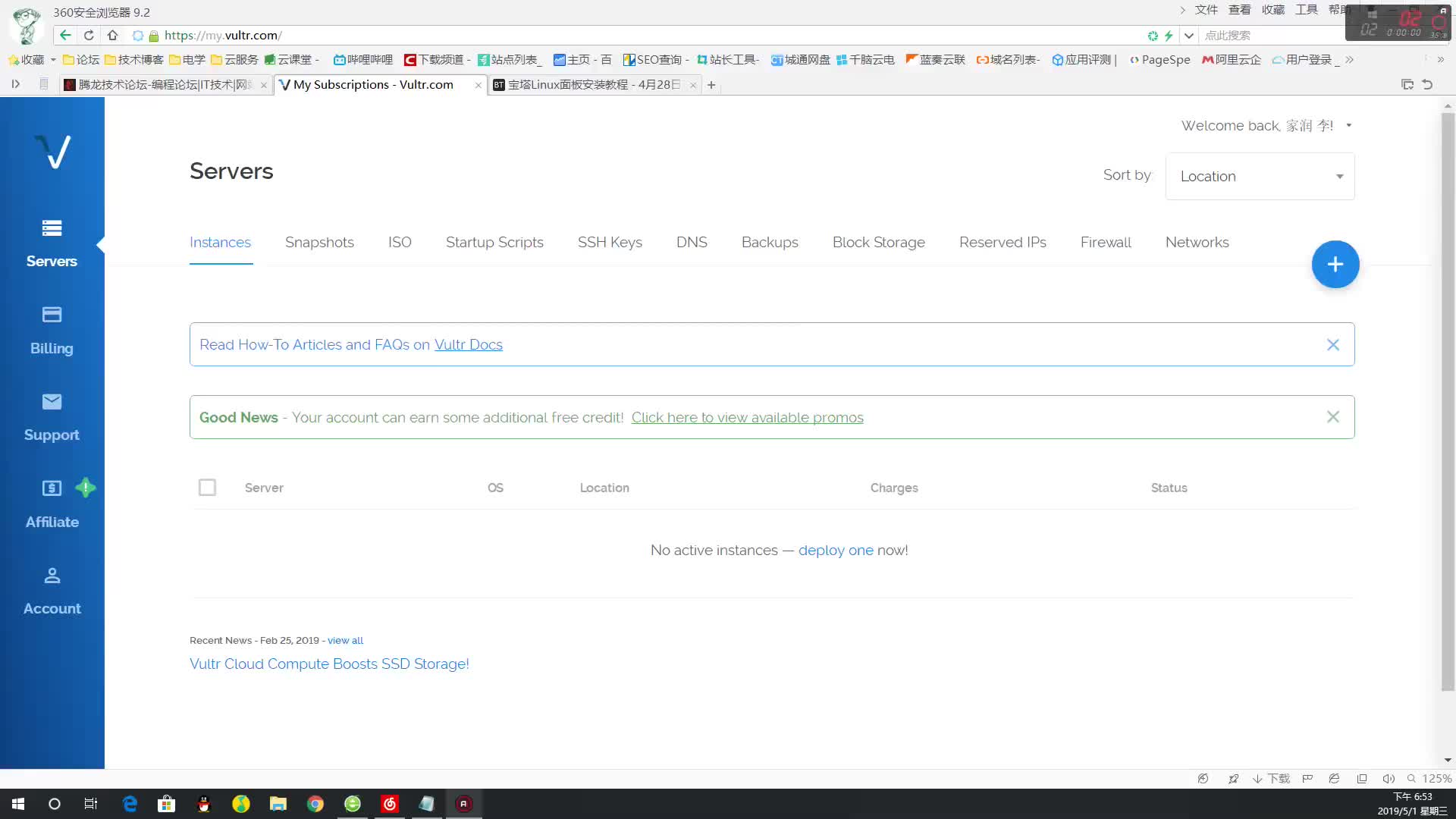This screenshot has height=819, width=1456.
Task: Switch to the ISO tab
Action: 400,243
